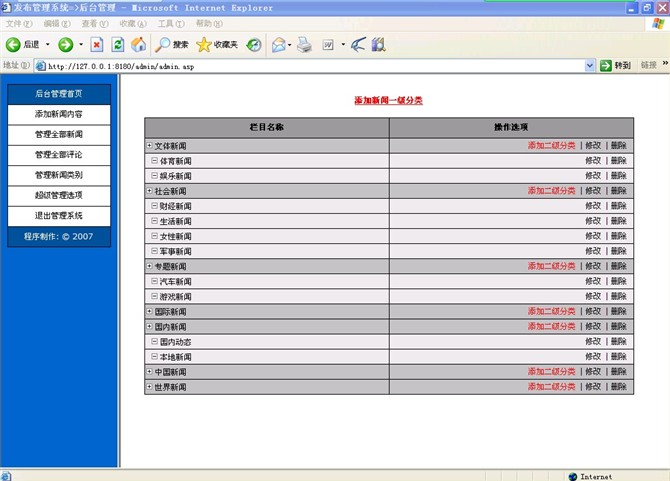
Task: Click 退出管理系统 to log out
Action: [x=59, y=216]
